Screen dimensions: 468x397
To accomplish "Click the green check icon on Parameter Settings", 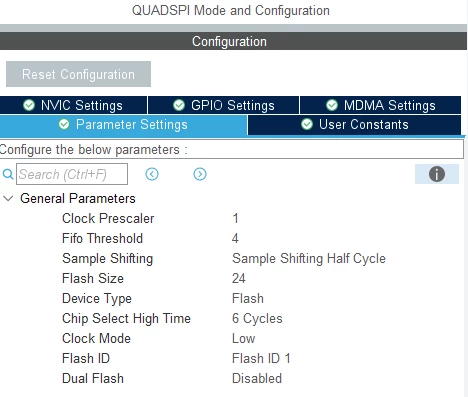I will coord(64,125).
